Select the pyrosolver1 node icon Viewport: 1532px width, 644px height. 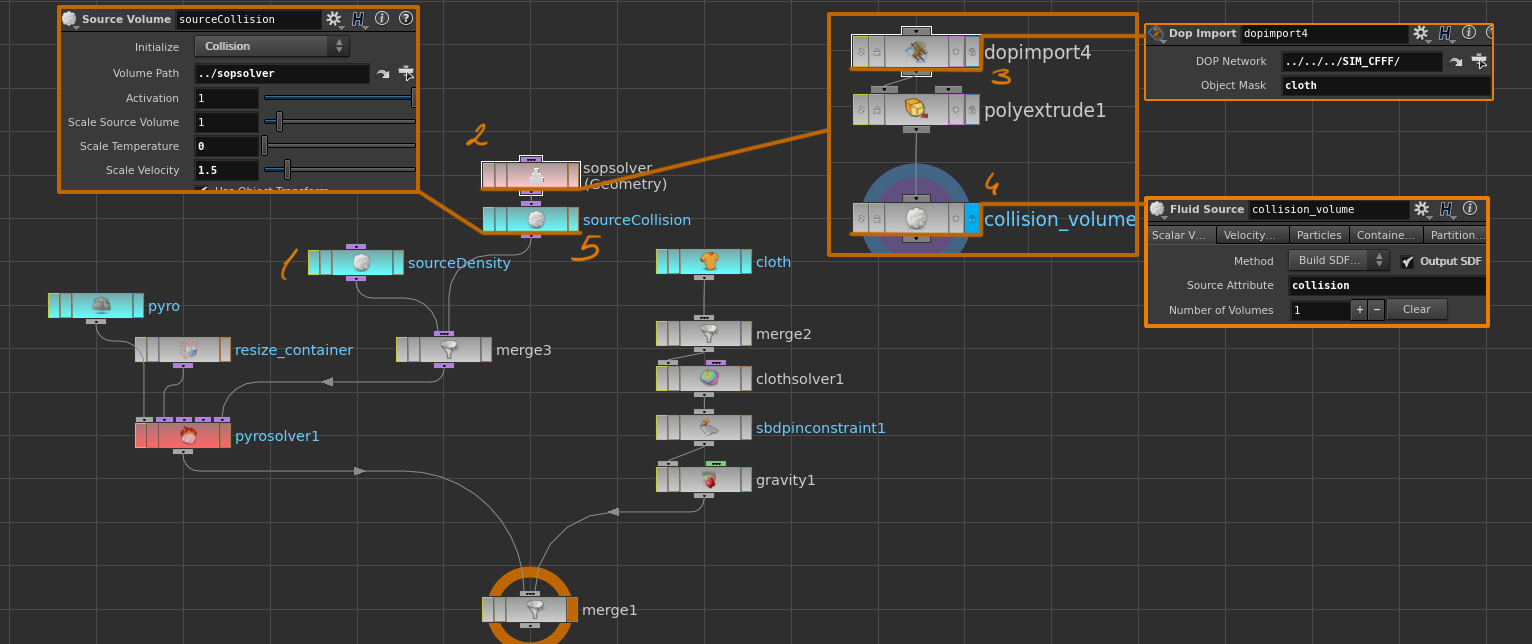[186, 436]
